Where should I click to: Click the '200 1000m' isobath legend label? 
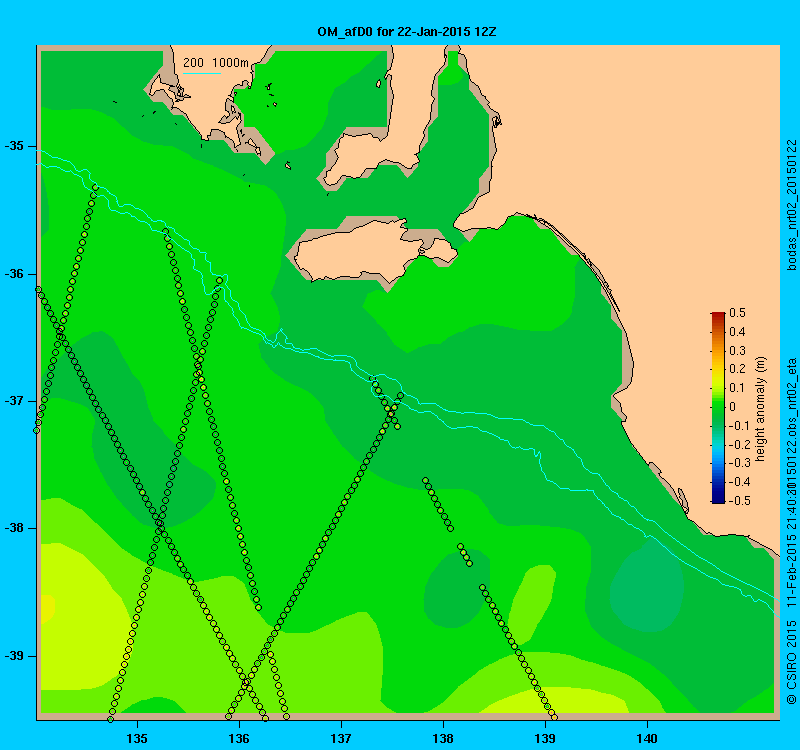tap(216, 63)
